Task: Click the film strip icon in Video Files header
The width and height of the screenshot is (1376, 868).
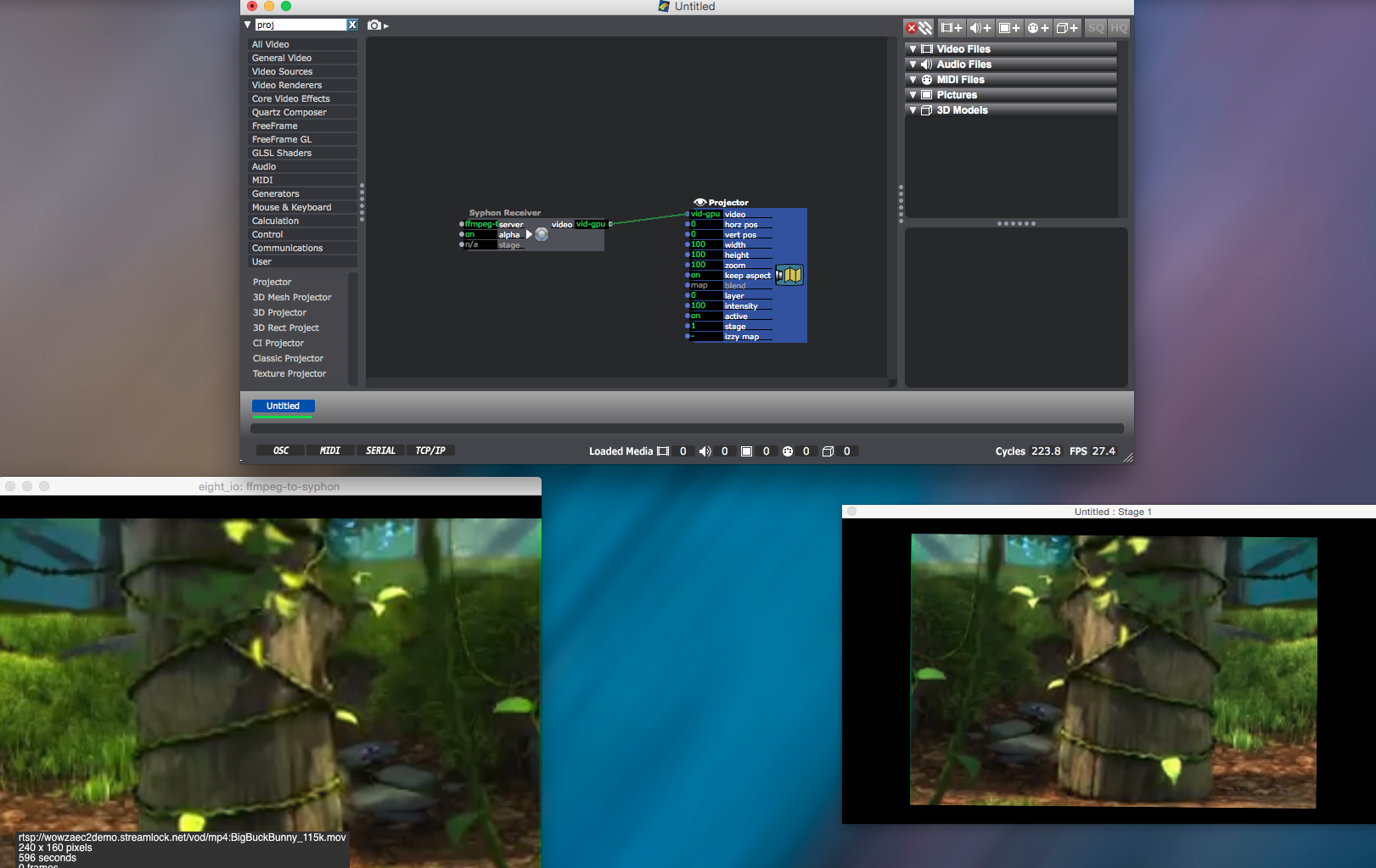Action: click(x=927, y=49)
